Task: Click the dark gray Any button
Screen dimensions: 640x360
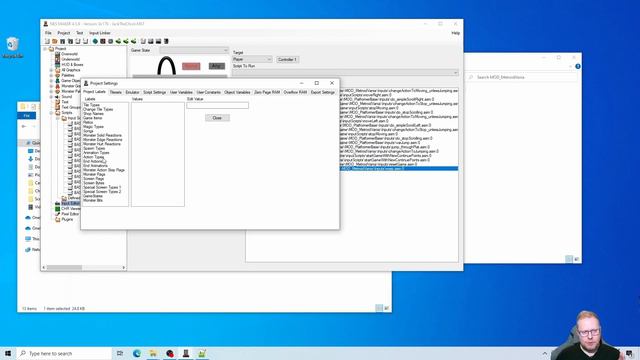Action: tap(216, 66)
